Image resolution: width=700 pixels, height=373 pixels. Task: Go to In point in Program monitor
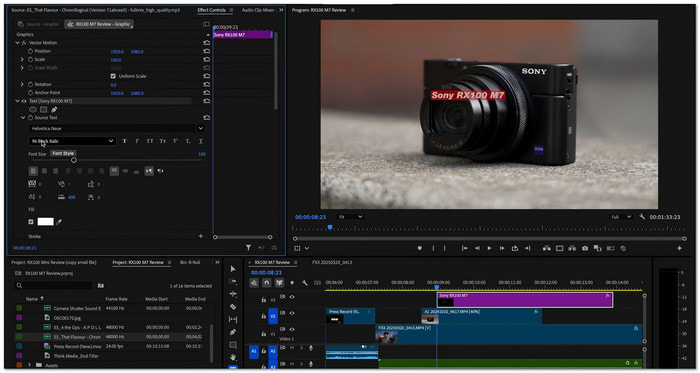click(465, 248)
